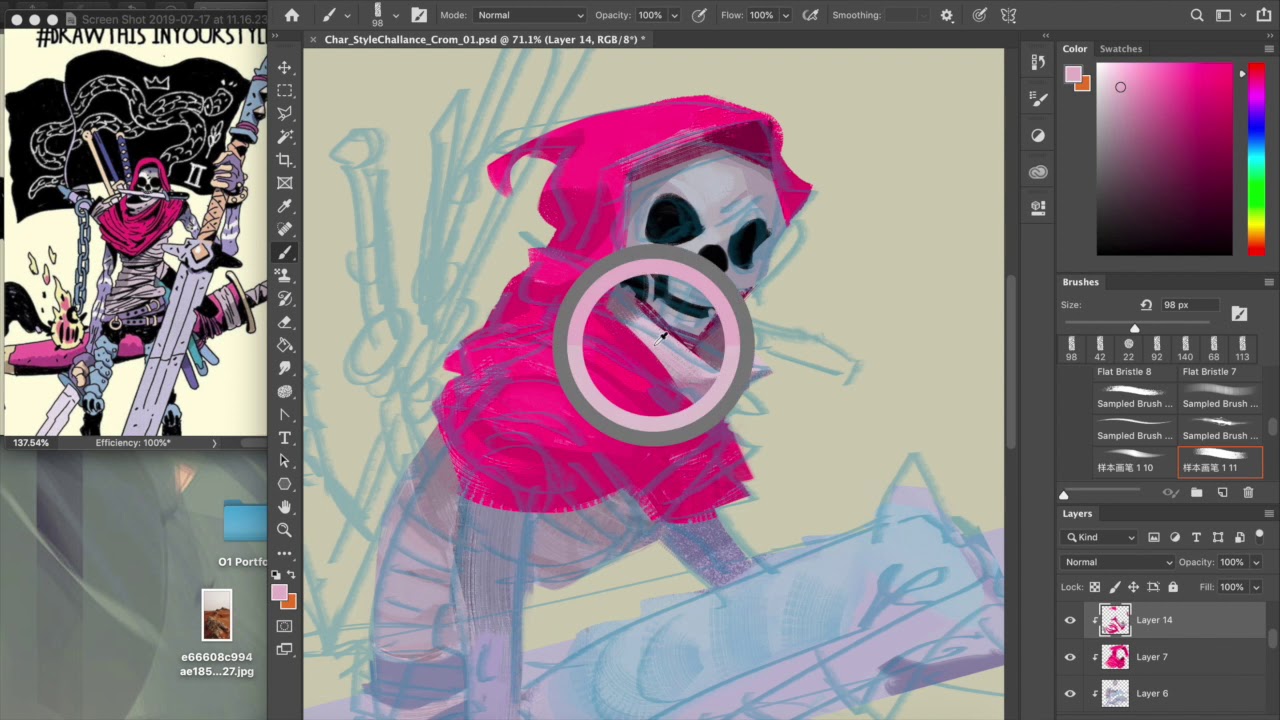Click the vertical hue spectrum slider
This screenshot has width=1280, height=720.
(x=1256, y=160)
